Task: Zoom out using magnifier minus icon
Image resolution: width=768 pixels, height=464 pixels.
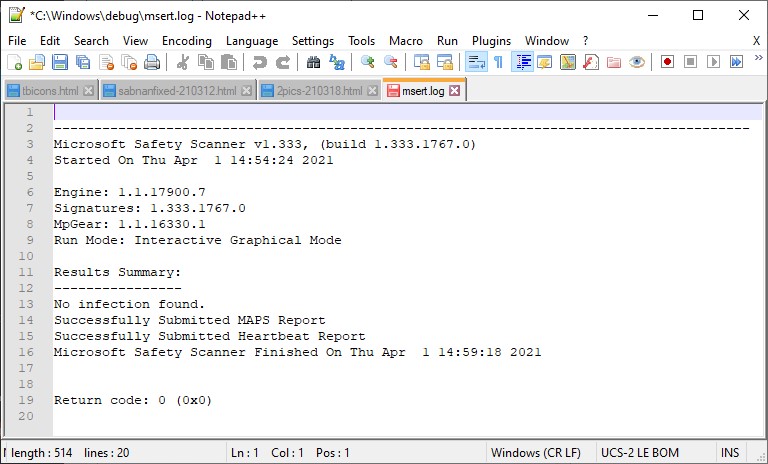Action: [390, 62]
